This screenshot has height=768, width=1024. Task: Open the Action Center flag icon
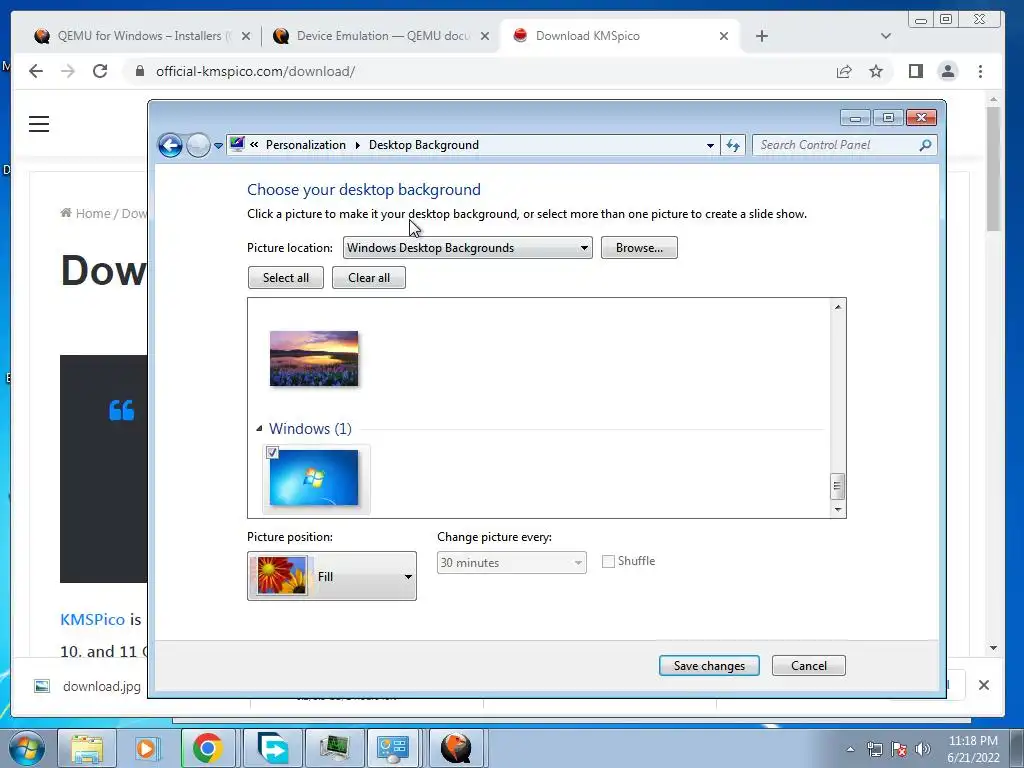tap(899, 749)
